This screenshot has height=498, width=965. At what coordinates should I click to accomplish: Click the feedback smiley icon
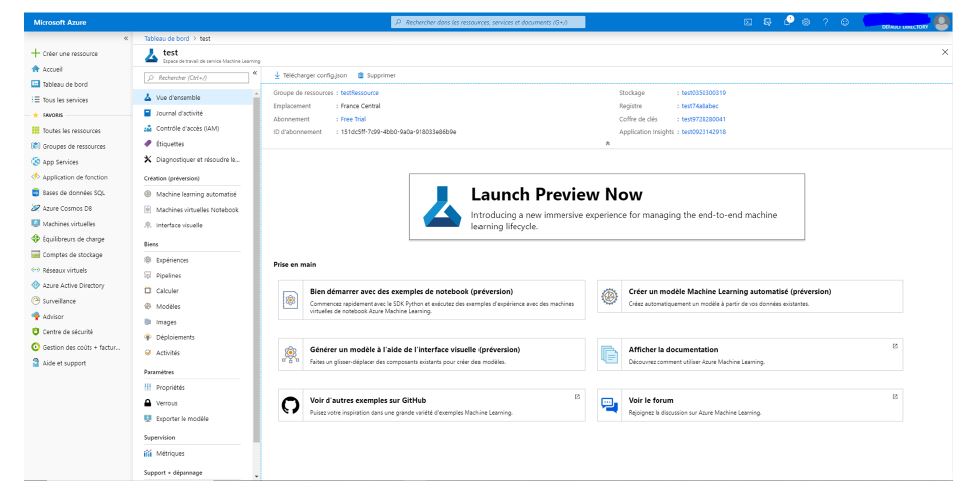pyautogui.click(x=846, y=22)
